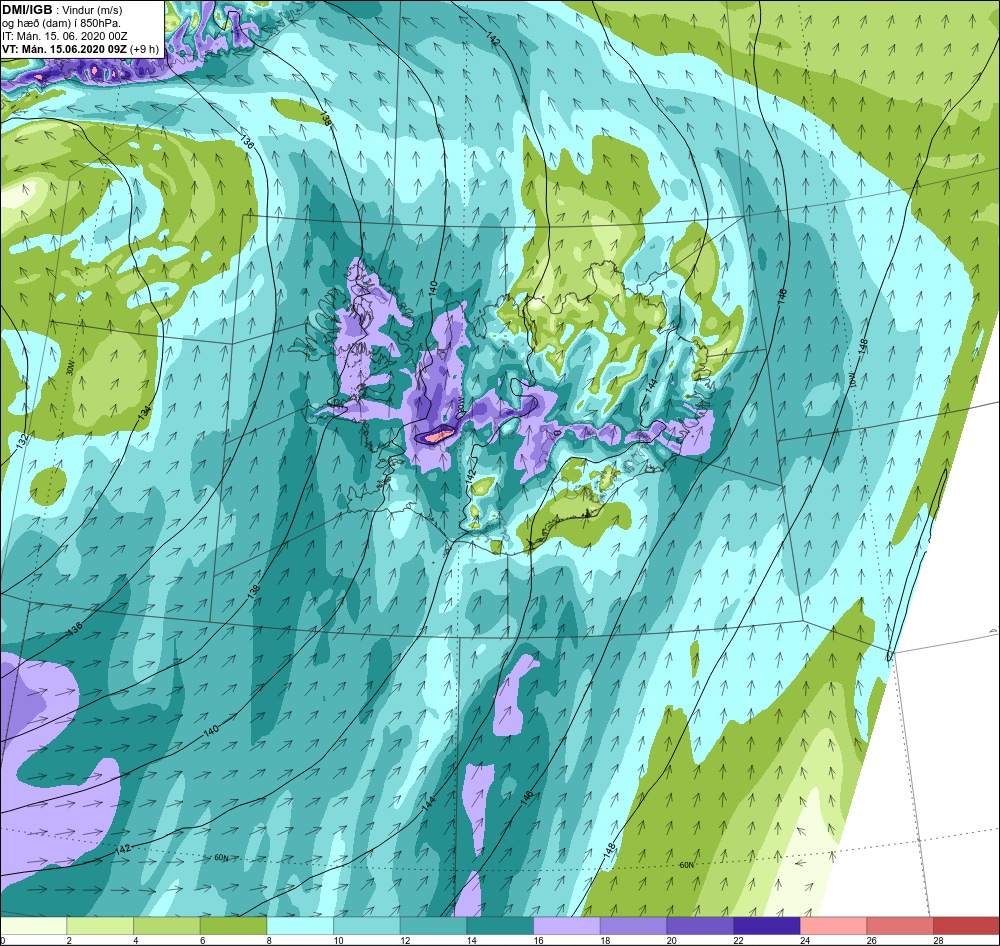Pick the 4–6 m/s green legend swatch

point(166,926)
